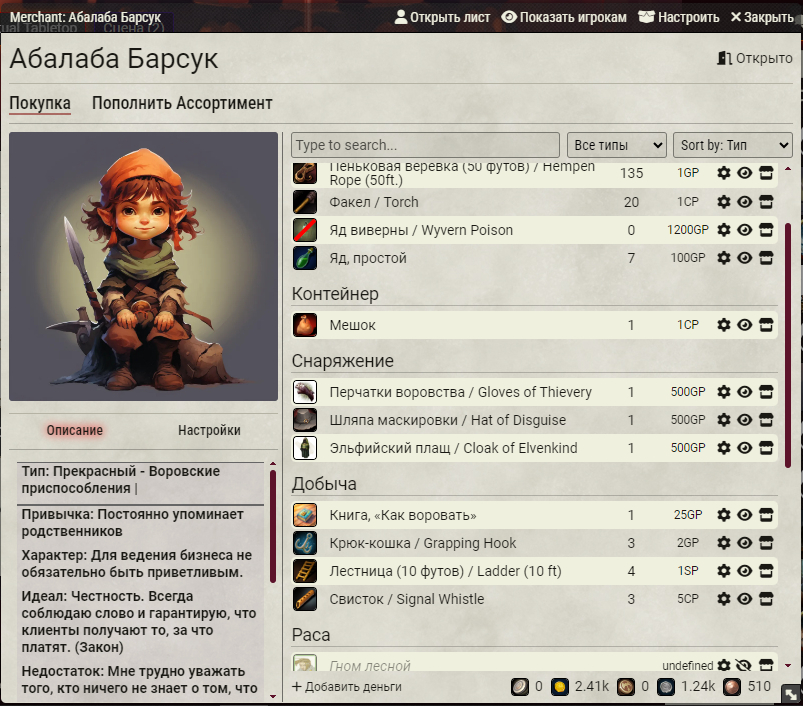Toggle visibility of Torch item
The image size is (803, 706).
745,202
